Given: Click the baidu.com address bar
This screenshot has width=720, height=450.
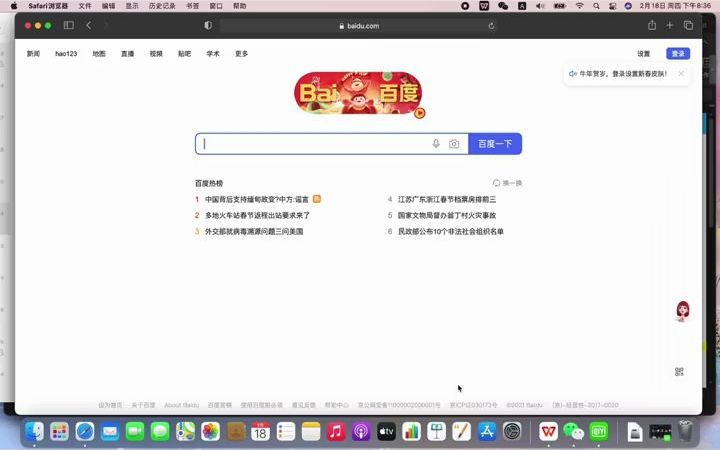Looking at the screenshot, I should 359,26.
